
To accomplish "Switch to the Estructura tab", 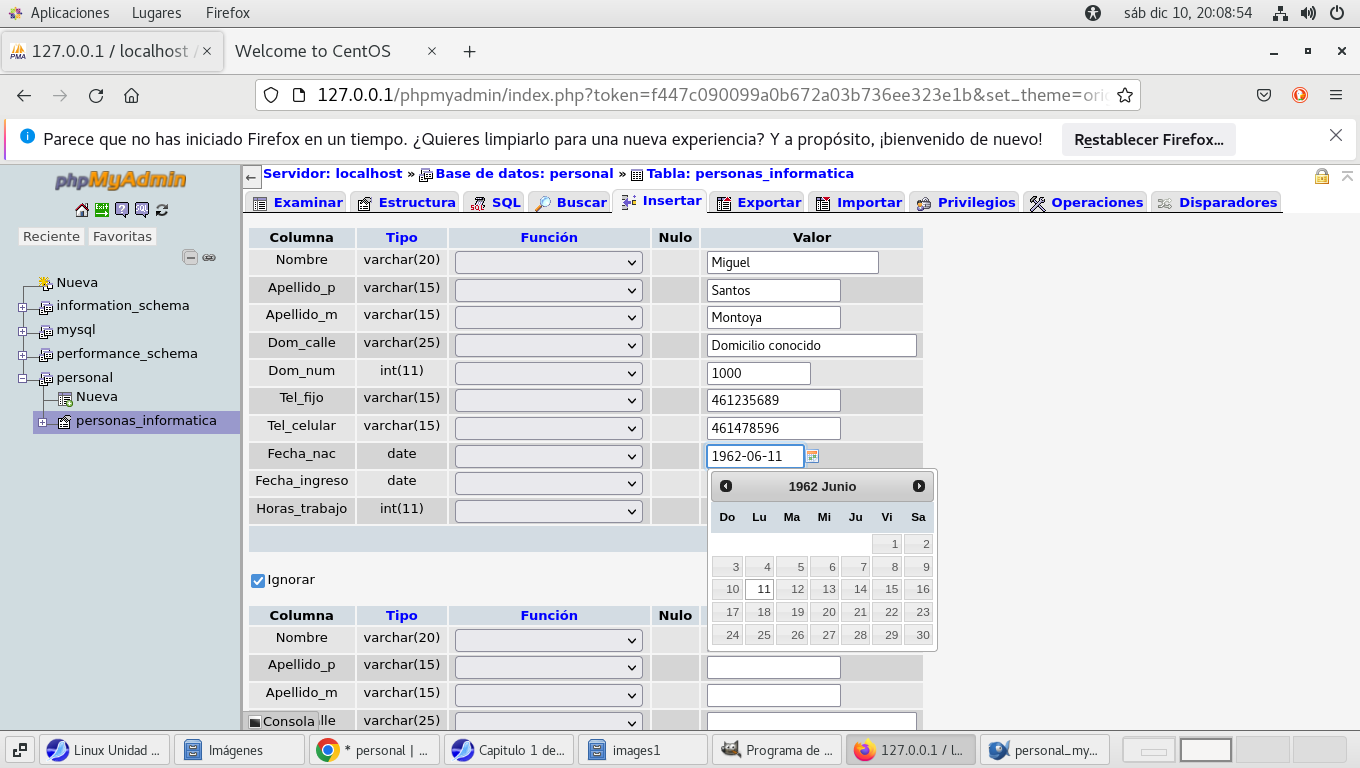I will (406, 202).
